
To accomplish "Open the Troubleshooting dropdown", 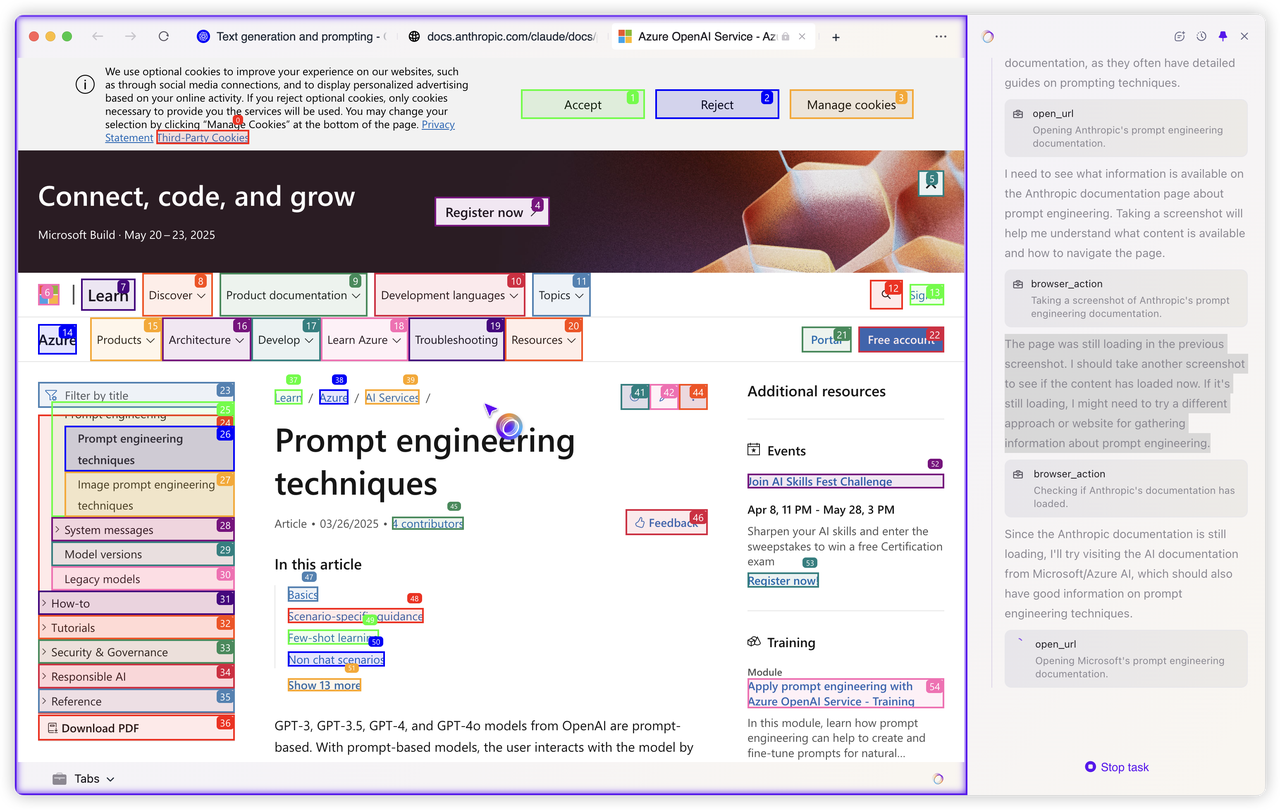I will 457,340.
